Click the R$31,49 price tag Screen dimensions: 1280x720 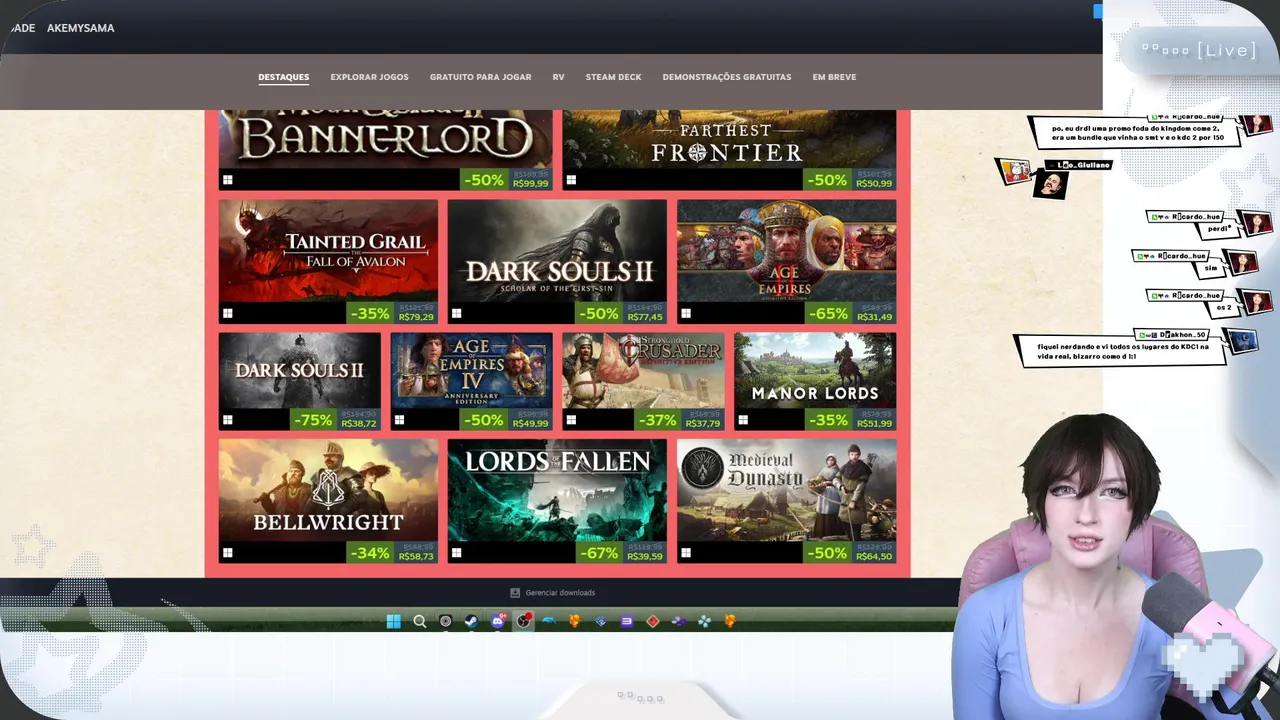(x=874, y=317)
